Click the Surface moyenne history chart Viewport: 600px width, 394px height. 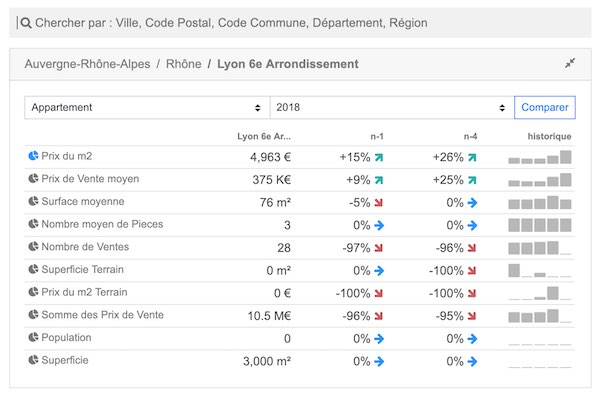pyautogui.click(x=540, y=202)
